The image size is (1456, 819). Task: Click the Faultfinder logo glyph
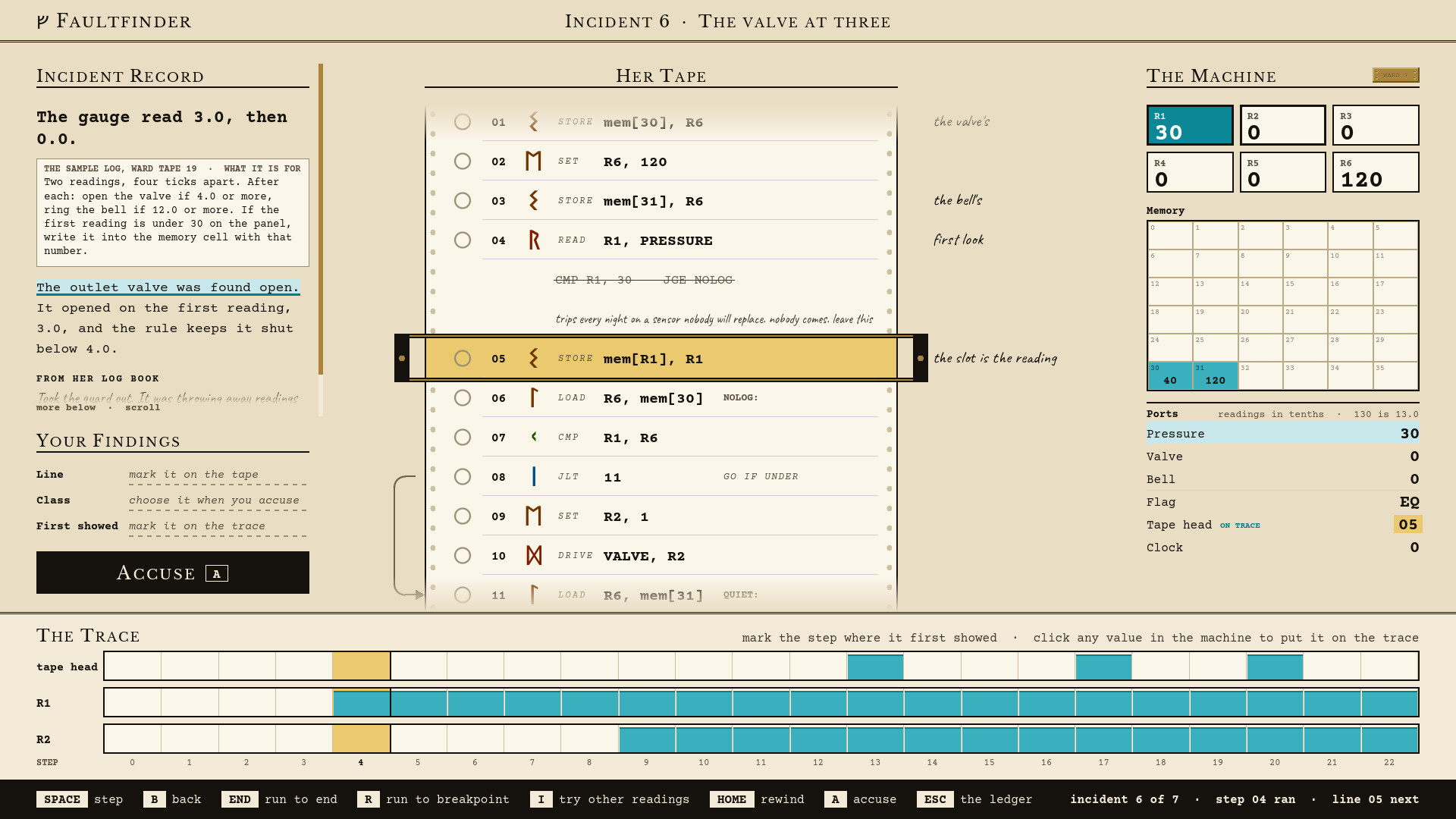[43, 21]
